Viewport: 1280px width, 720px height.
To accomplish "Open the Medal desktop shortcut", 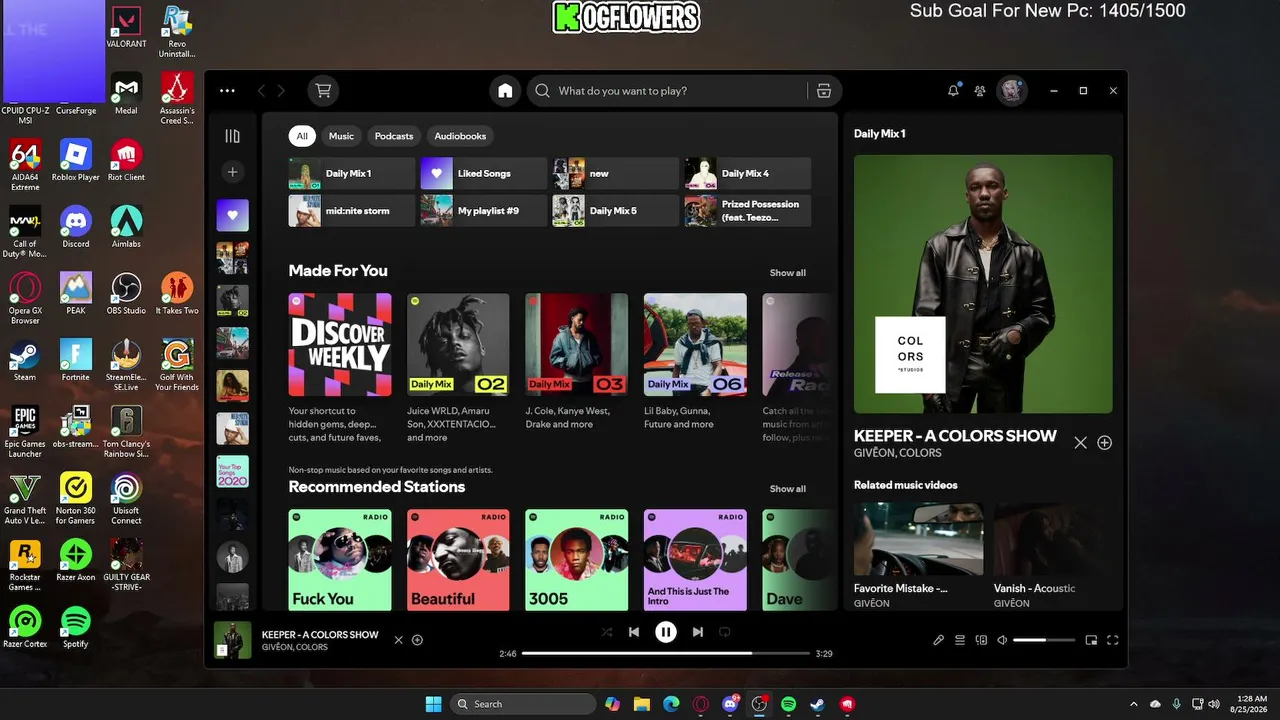I will 126,93.
